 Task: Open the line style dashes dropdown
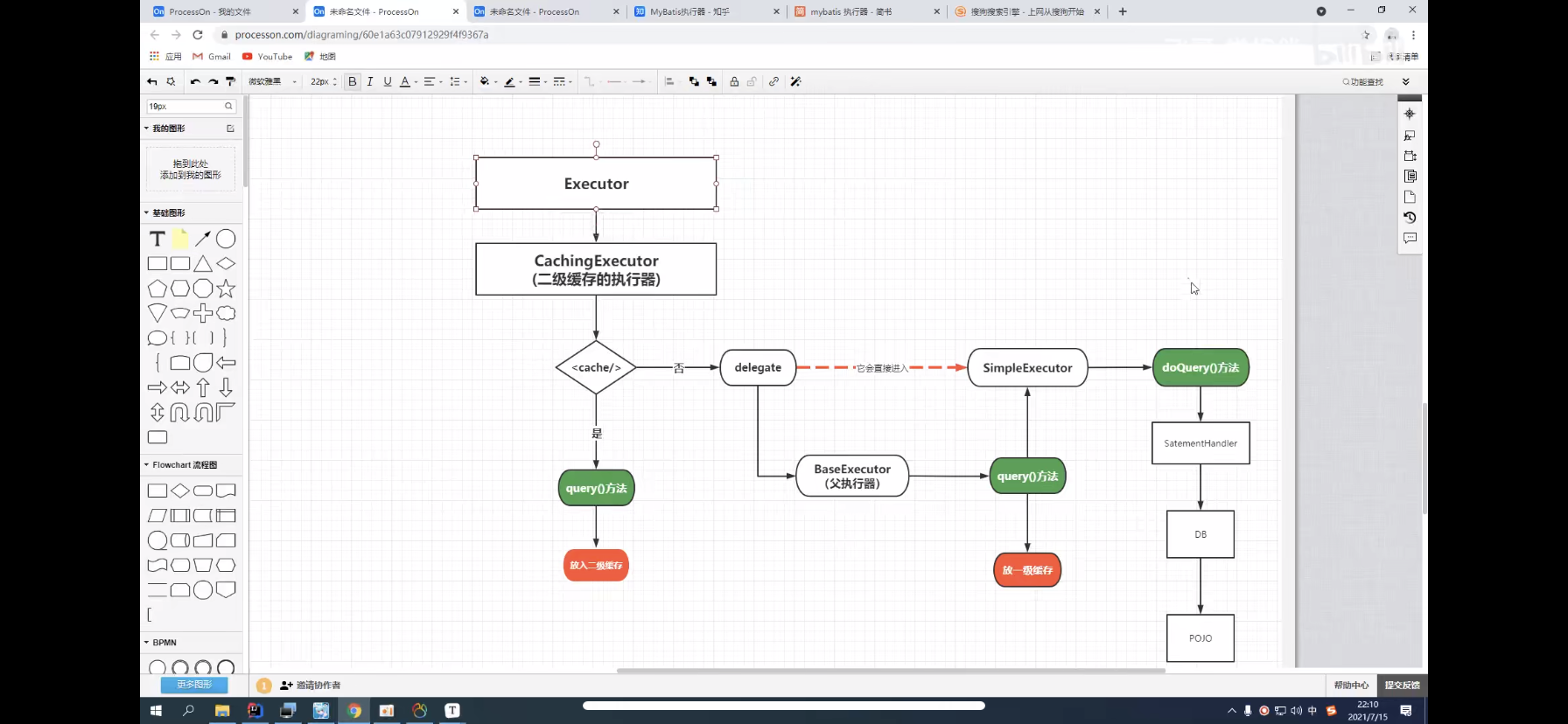point(563,81)
